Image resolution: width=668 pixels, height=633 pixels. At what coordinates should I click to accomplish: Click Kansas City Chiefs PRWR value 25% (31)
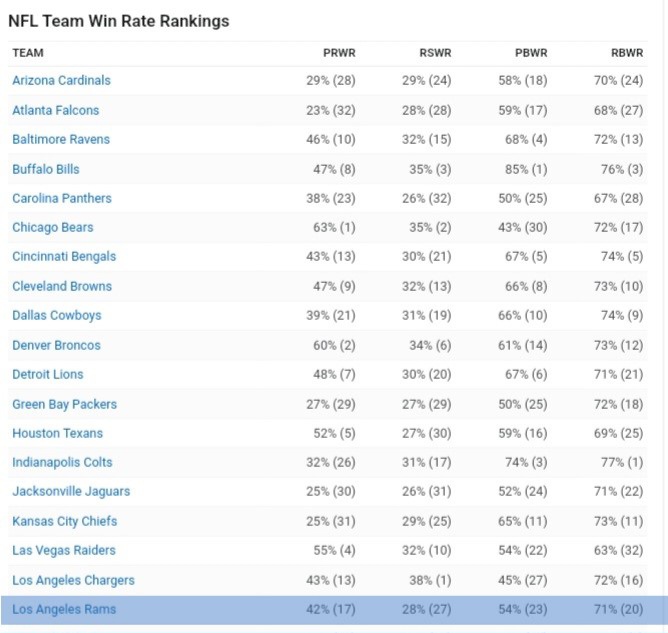tap(331, 521)
